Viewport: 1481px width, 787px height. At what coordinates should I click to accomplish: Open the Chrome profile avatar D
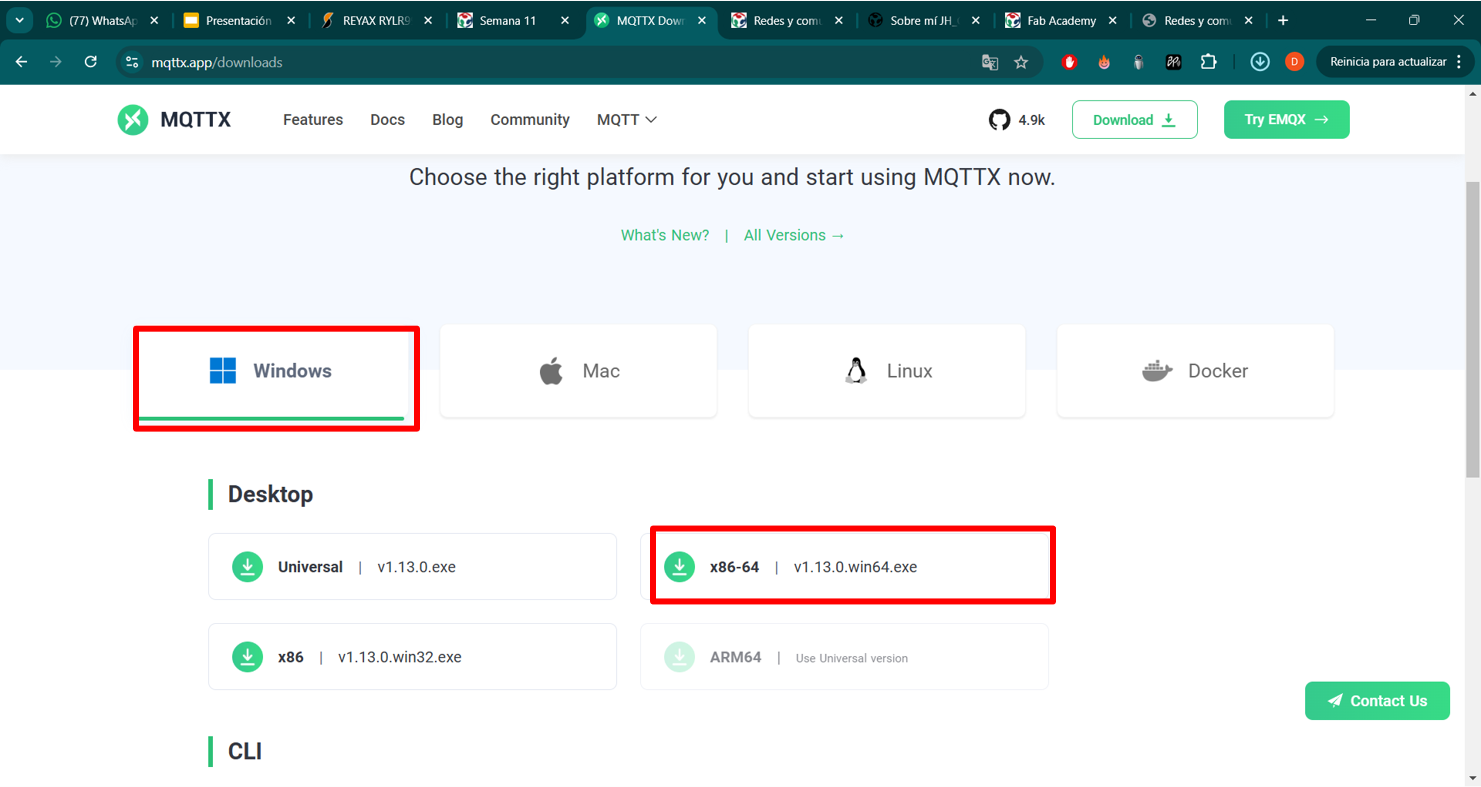pos(1294,62)
